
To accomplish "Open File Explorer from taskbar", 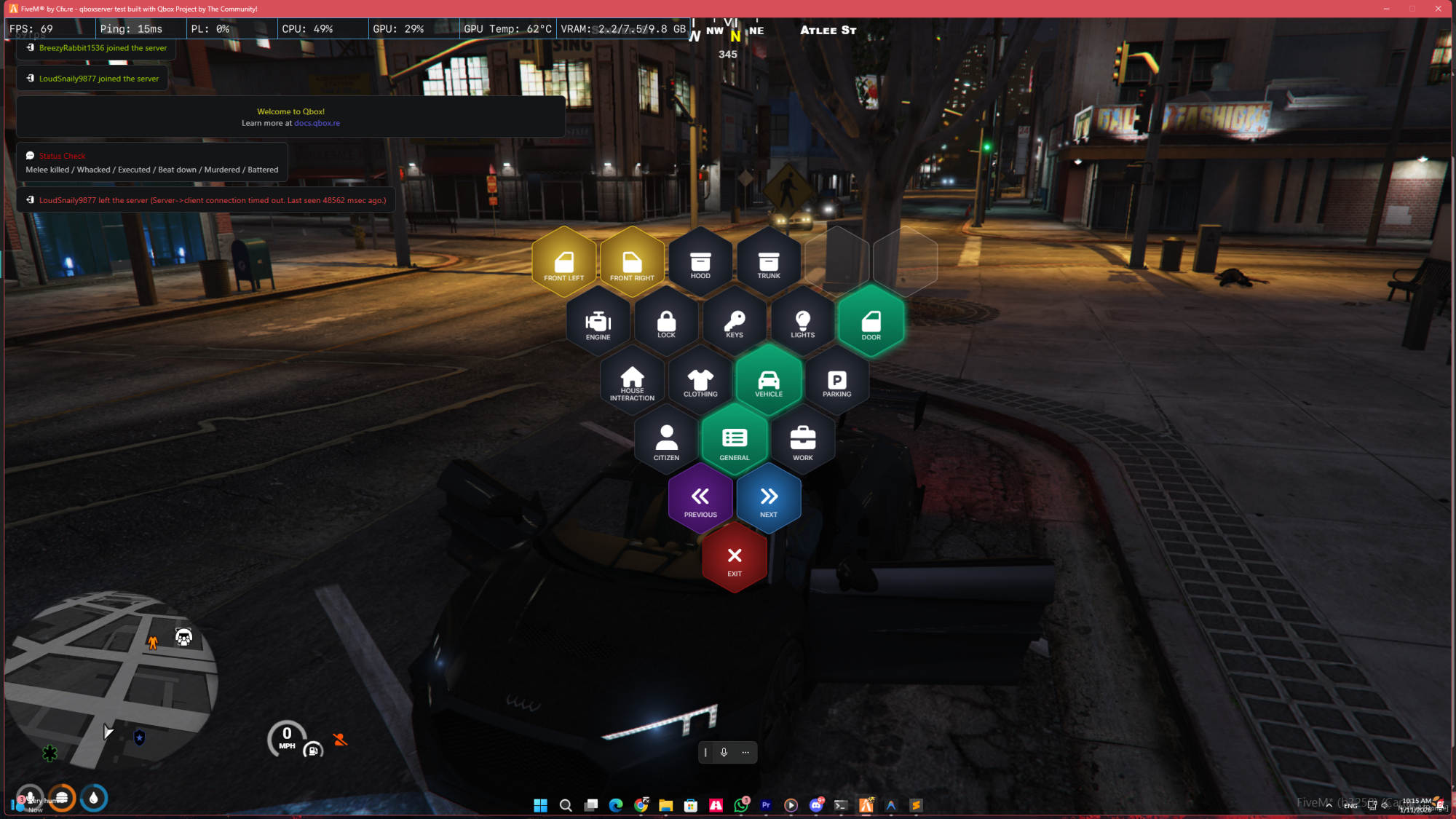I will click(x=665, y=805).
